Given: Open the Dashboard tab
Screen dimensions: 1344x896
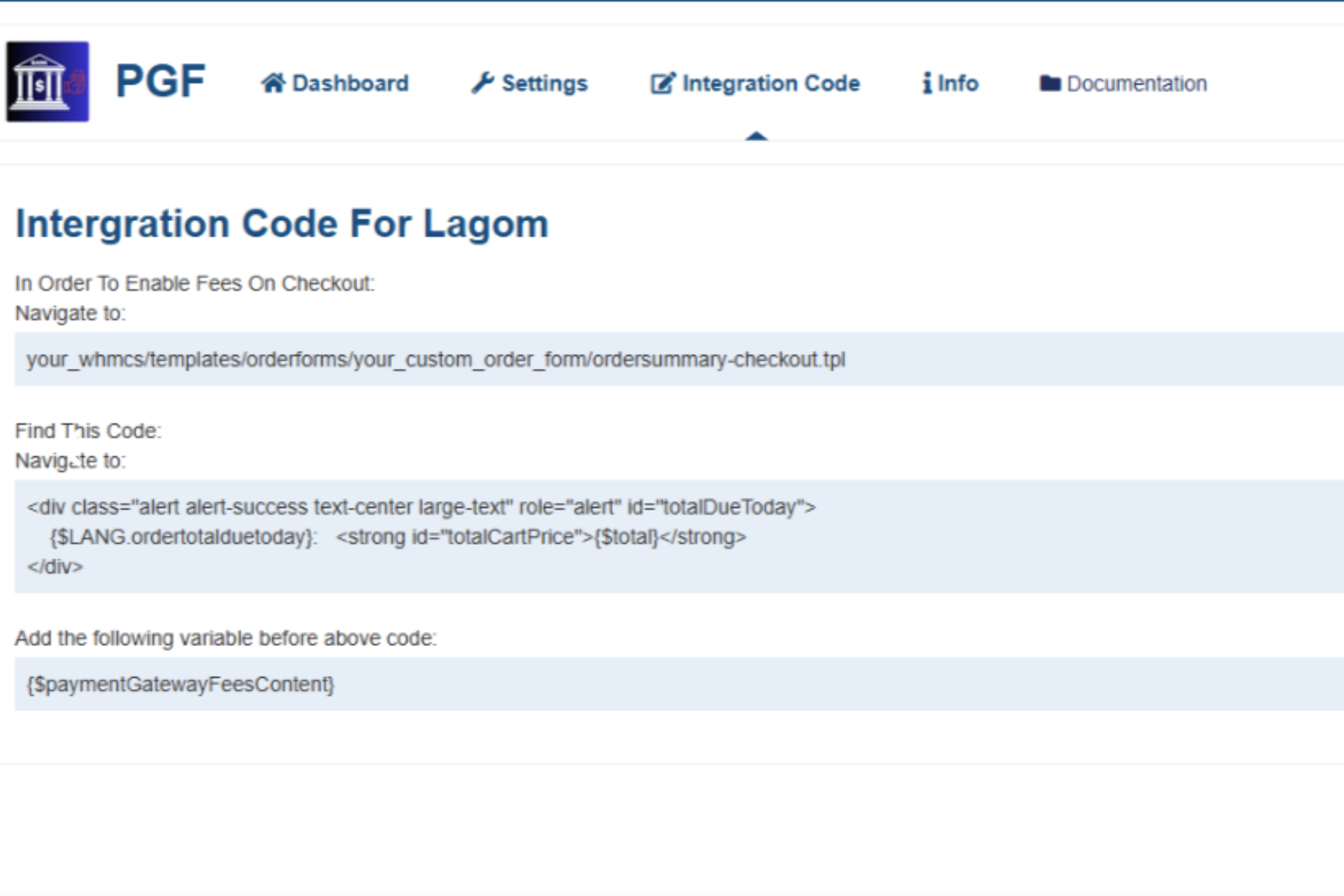Looking at the screenshot, I should tap(350, 84).
